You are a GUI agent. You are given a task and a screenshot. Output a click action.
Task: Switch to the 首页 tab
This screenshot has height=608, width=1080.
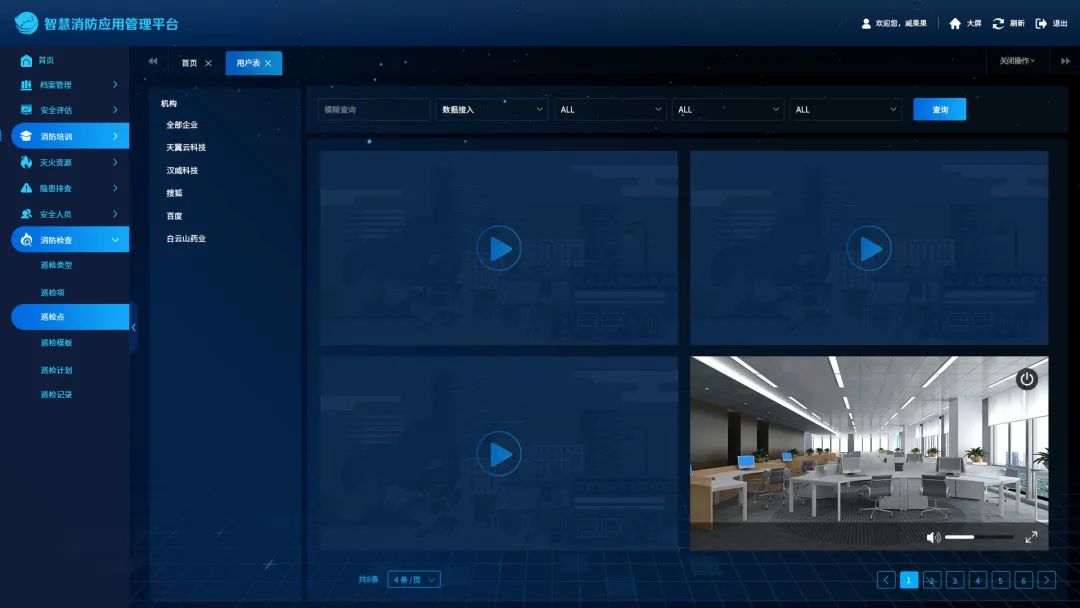pyautogui.click(x=189, y=63)
